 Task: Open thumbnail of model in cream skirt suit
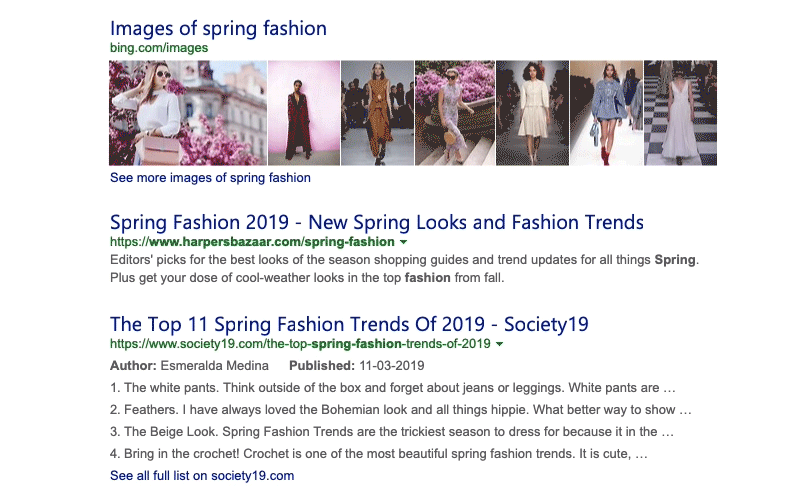pos(532,113)
